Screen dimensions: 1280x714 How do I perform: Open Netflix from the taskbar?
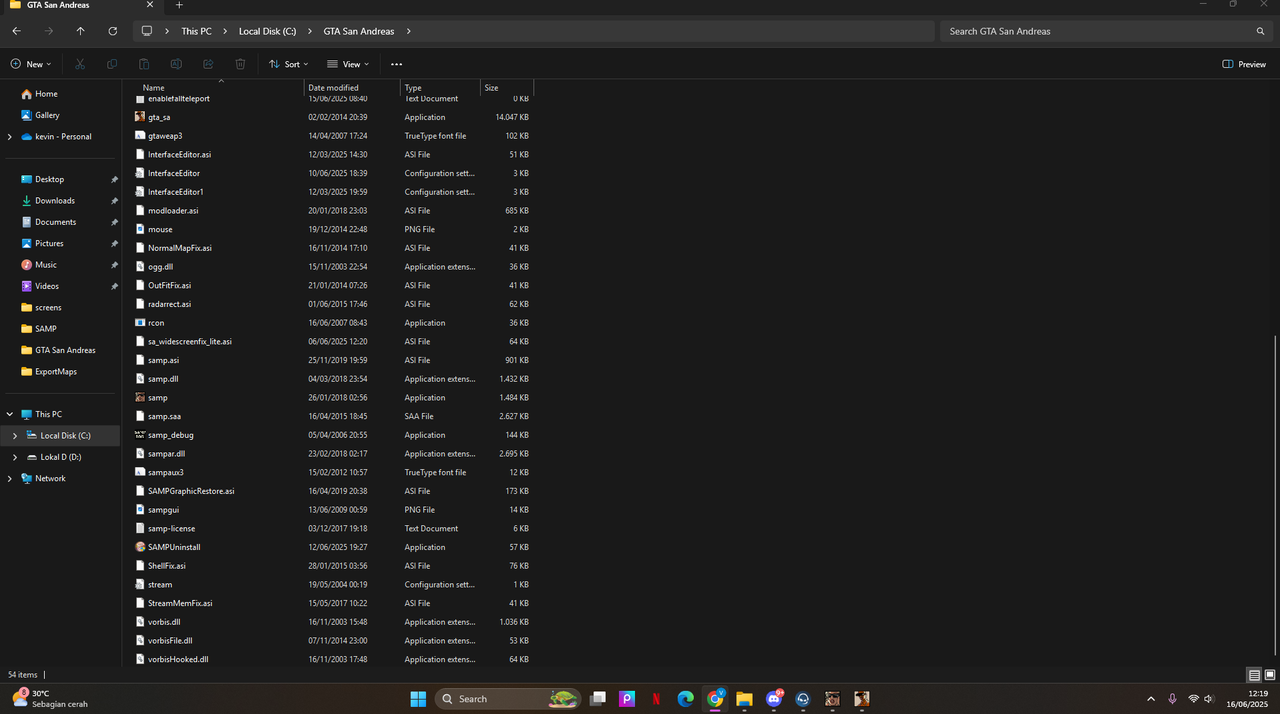tap(656, 699)
